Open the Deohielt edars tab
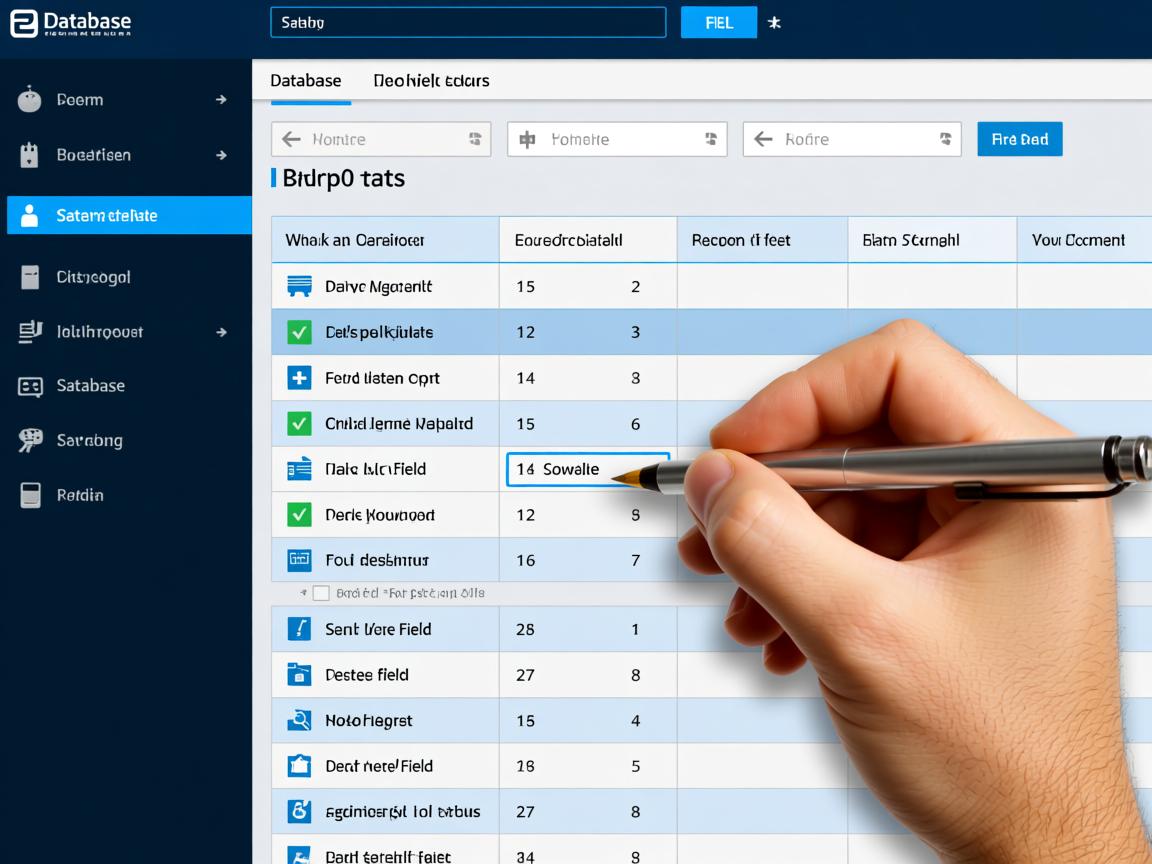Image resolution: width=1152 pixels, height=864 pixels. pyautogui.click(x=431, y=81)
